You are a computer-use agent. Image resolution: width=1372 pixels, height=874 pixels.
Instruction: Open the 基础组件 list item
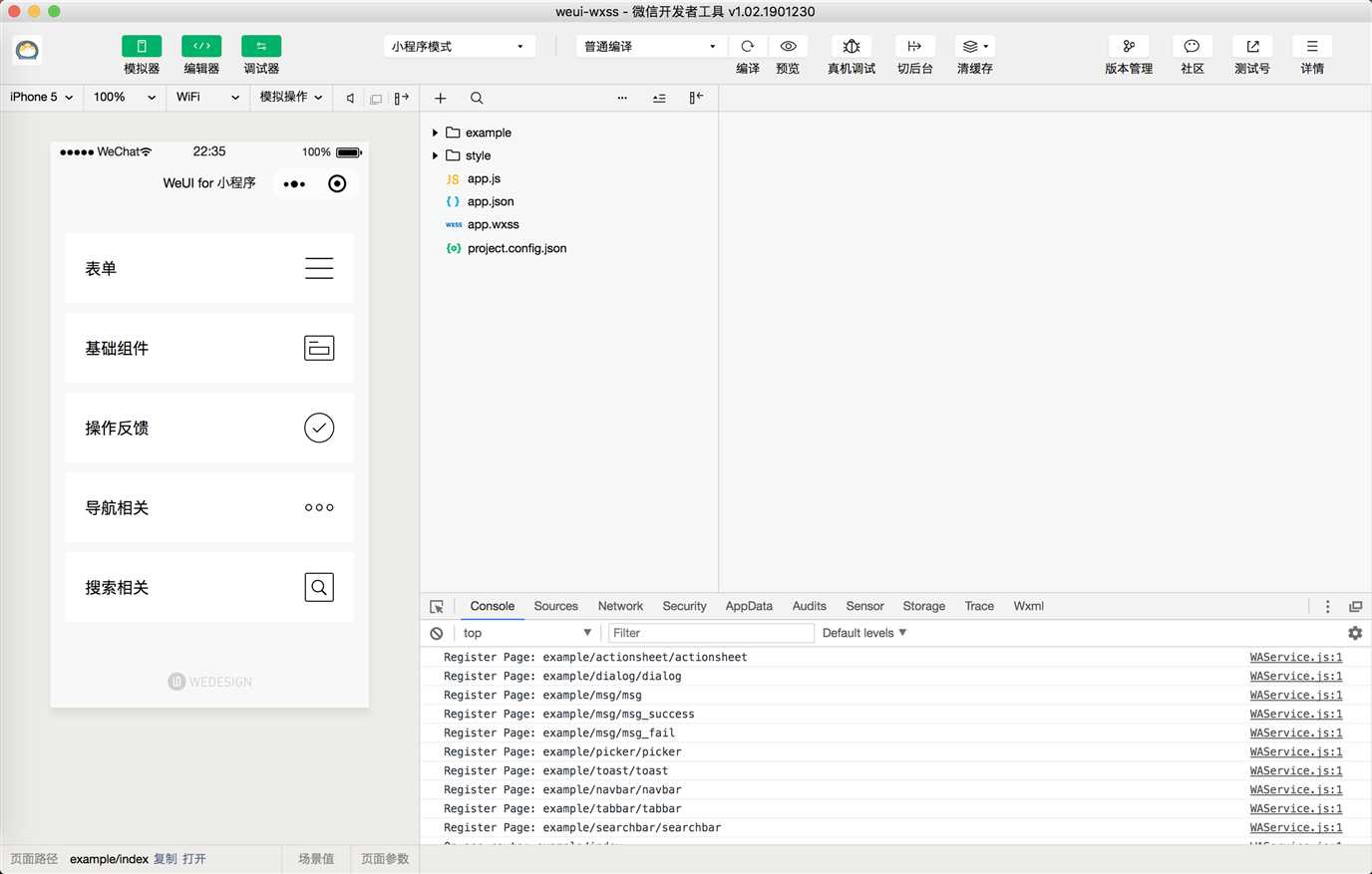209,348
